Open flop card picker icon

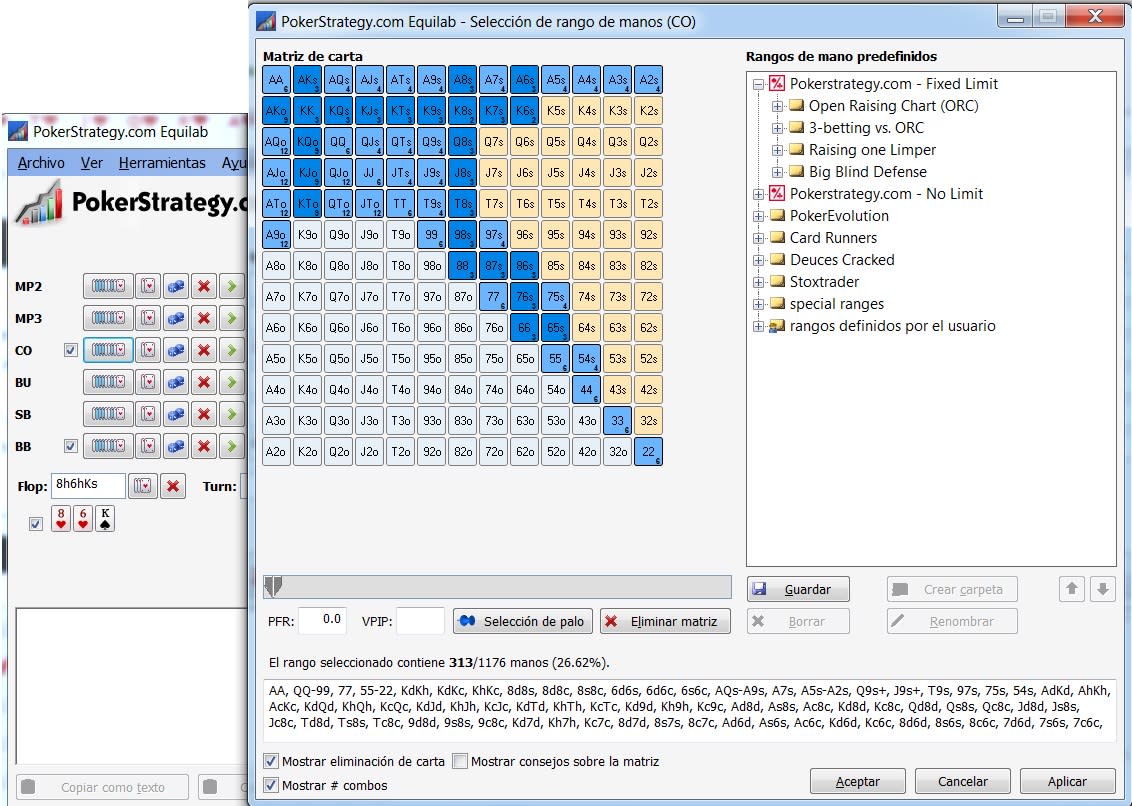tap(143, 486)
